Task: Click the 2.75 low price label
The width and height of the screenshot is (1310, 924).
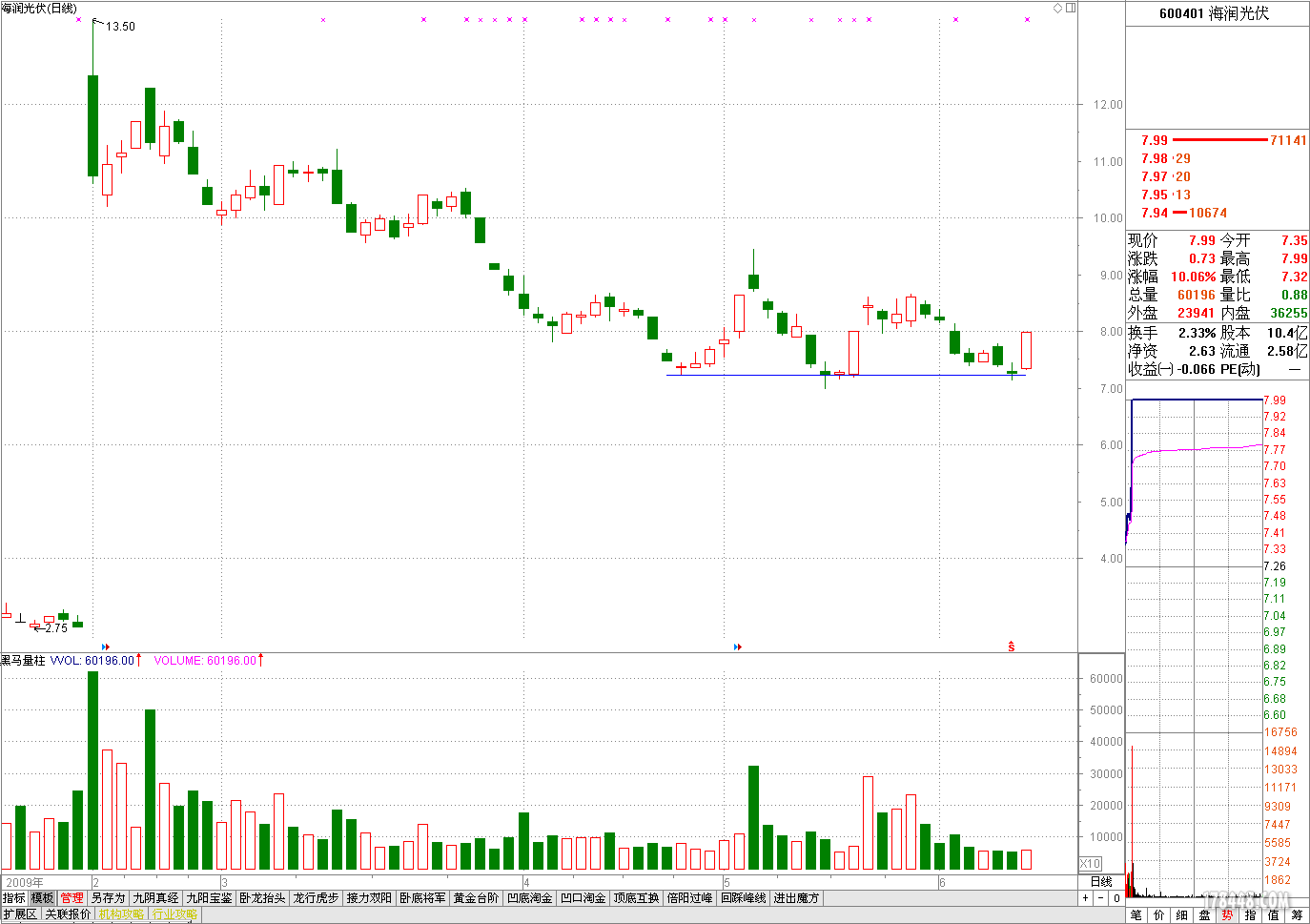Action: tap(56, 628)
